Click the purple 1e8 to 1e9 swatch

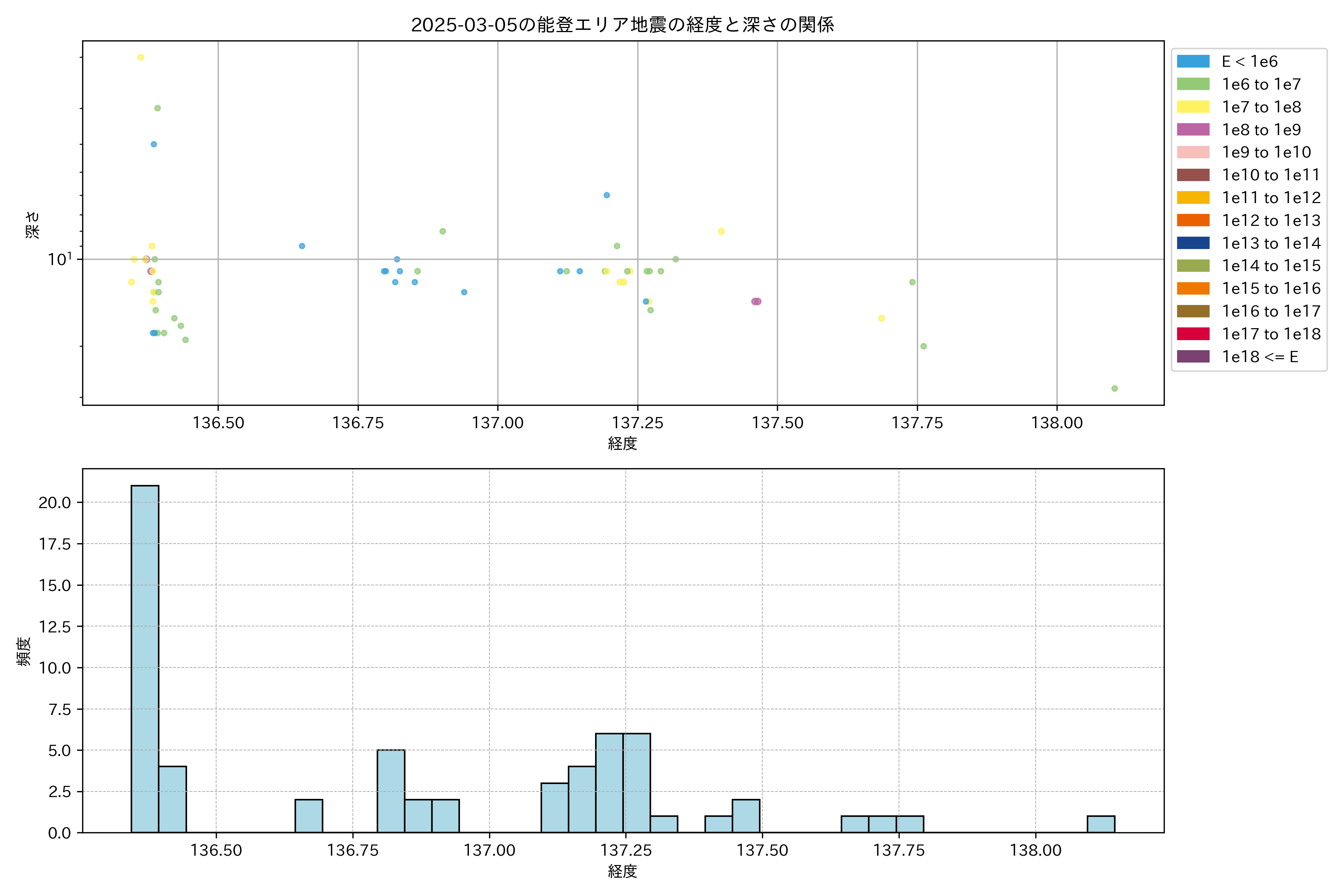click(1192, 130)
